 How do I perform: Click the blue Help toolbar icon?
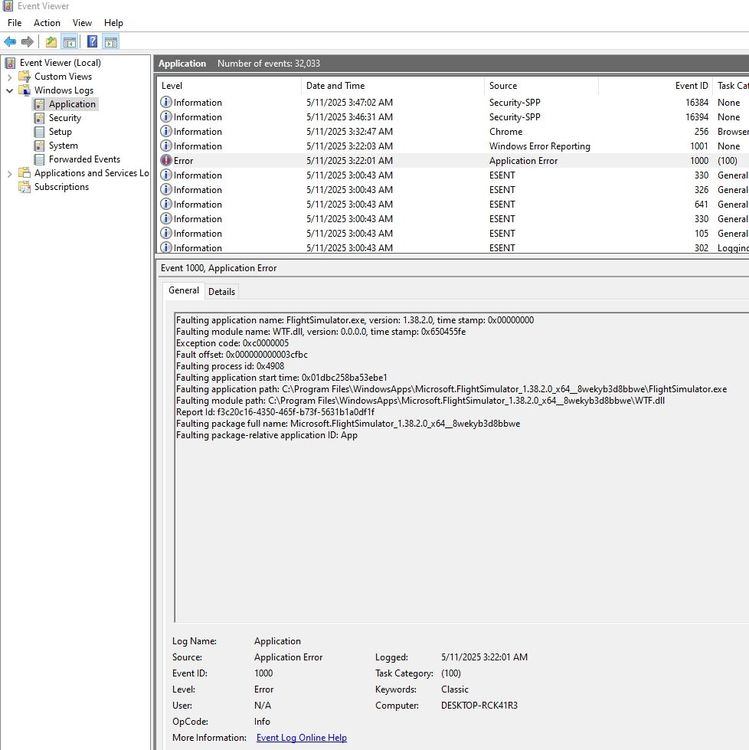pyautogui.click(x=92, y=42)
